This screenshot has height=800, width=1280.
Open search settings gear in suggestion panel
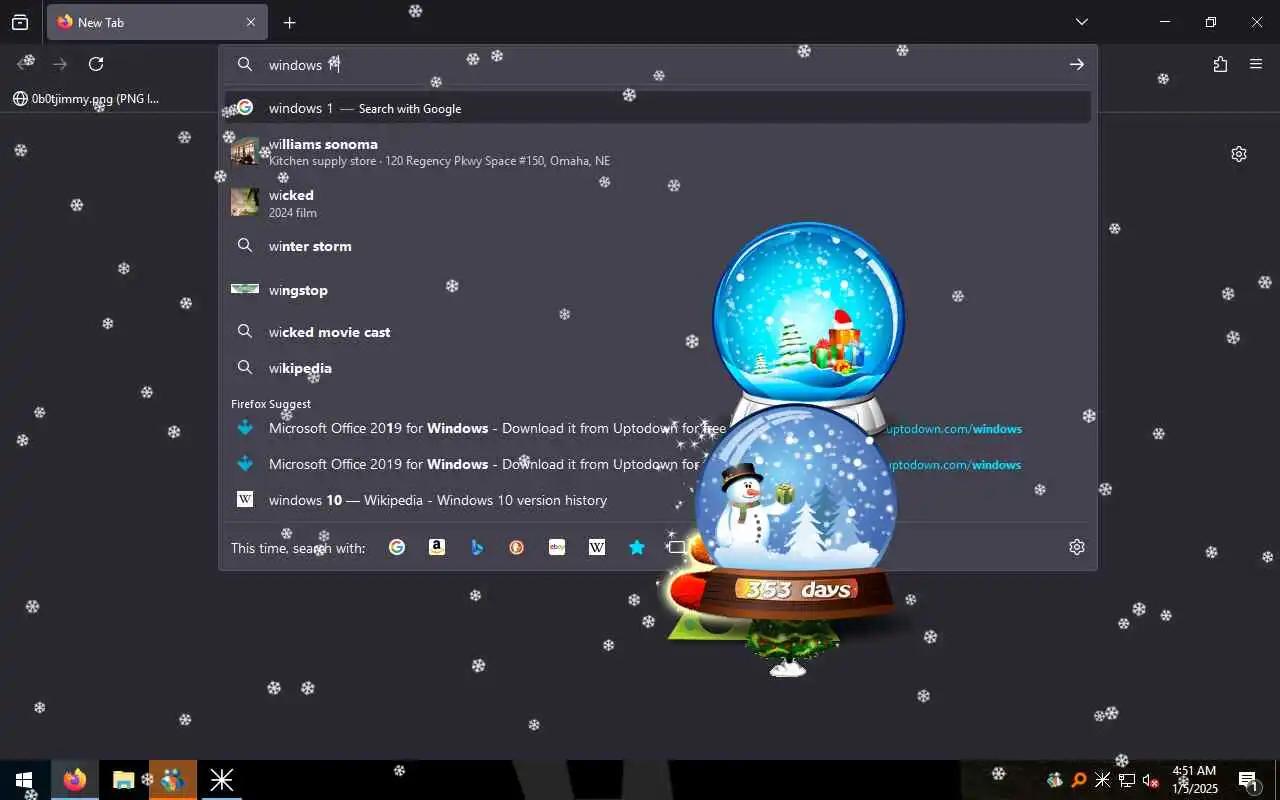click(1077, 547)
